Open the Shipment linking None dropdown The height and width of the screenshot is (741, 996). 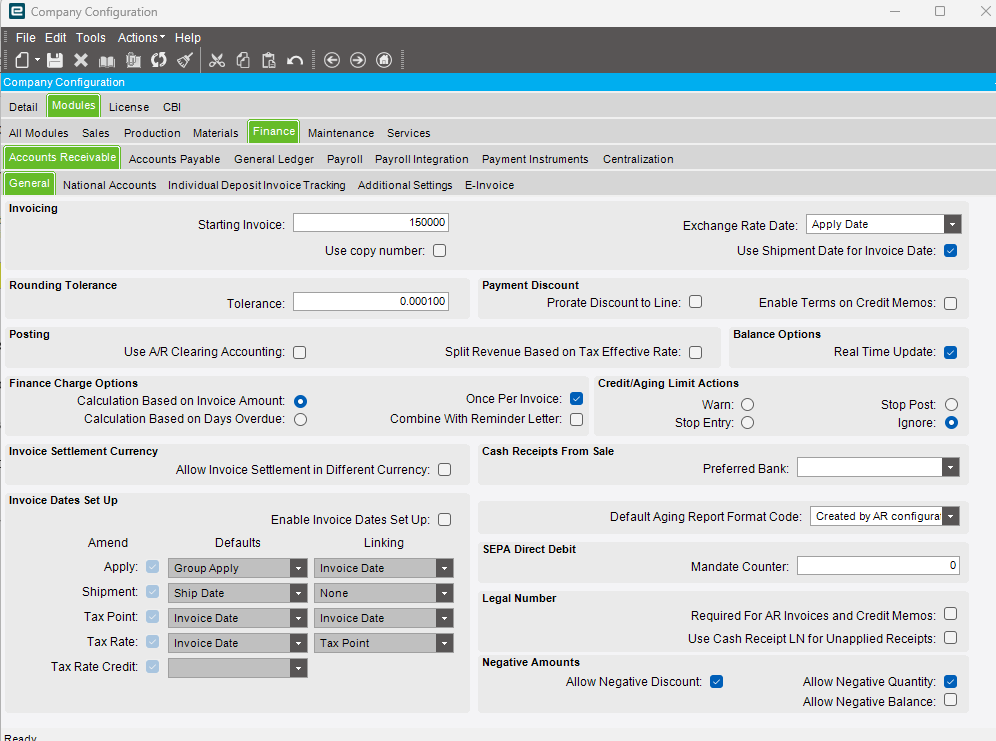pyautogui.click(x=444, y=593)
